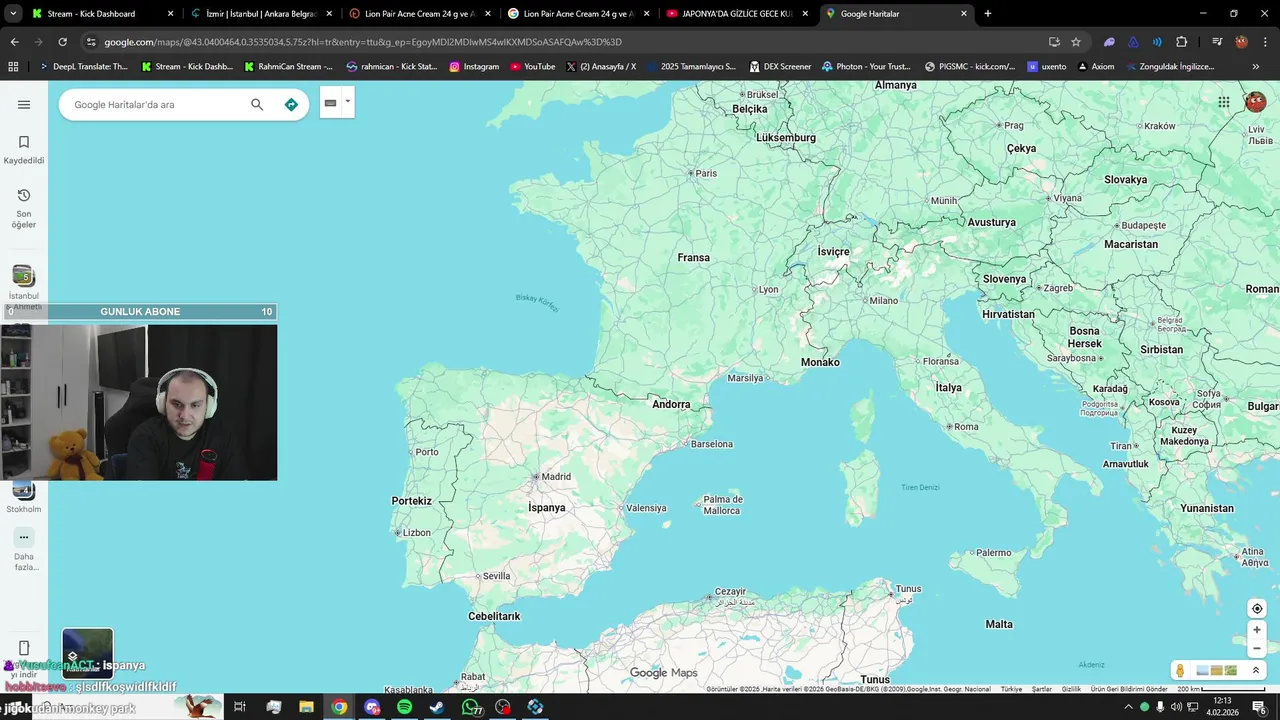Screen dimensions: 1280x720
Task: Open the volume control in system tray
Action: tap(1176, 707)
